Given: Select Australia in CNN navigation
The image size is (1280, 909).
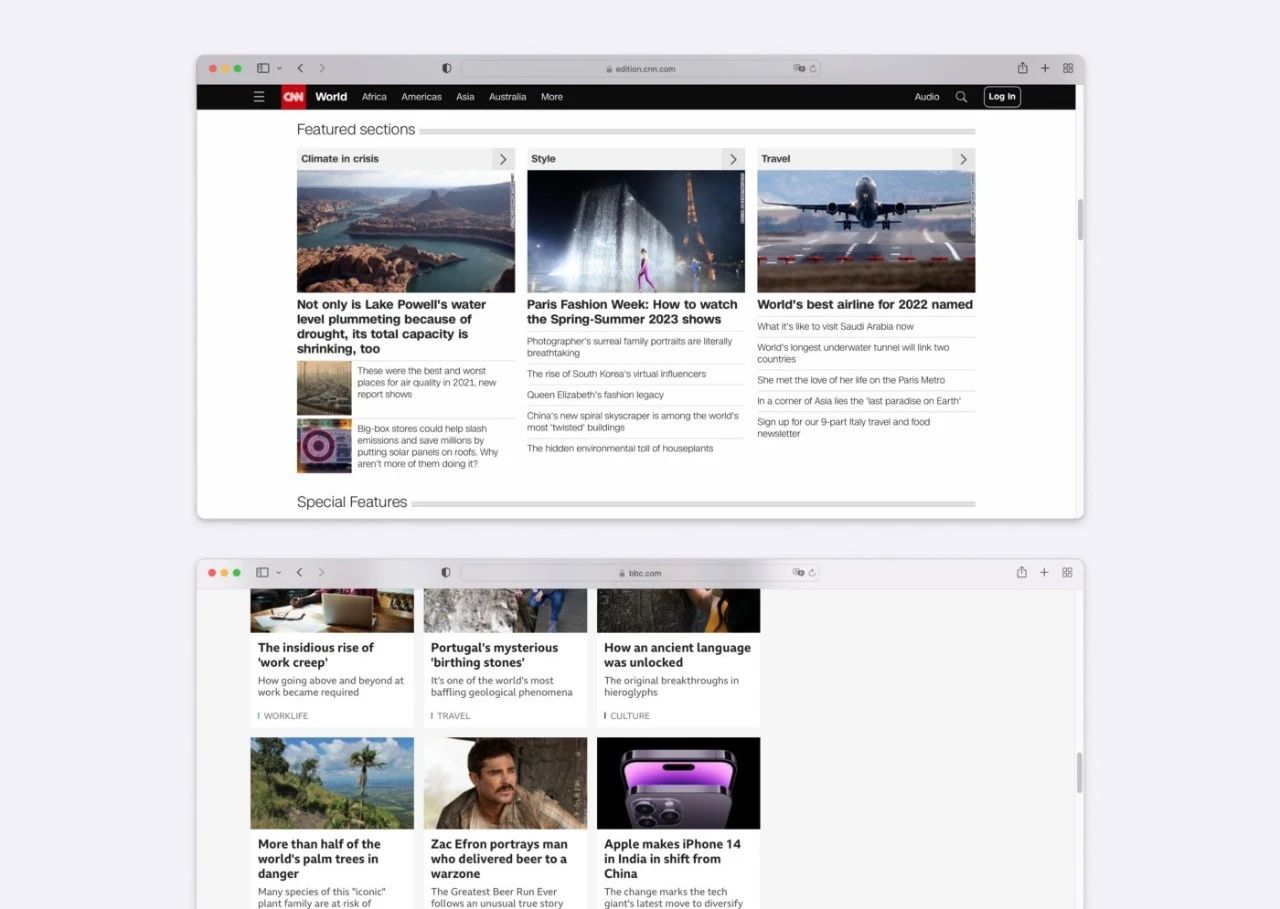Looking at the screenshot, I should (507, 97).
